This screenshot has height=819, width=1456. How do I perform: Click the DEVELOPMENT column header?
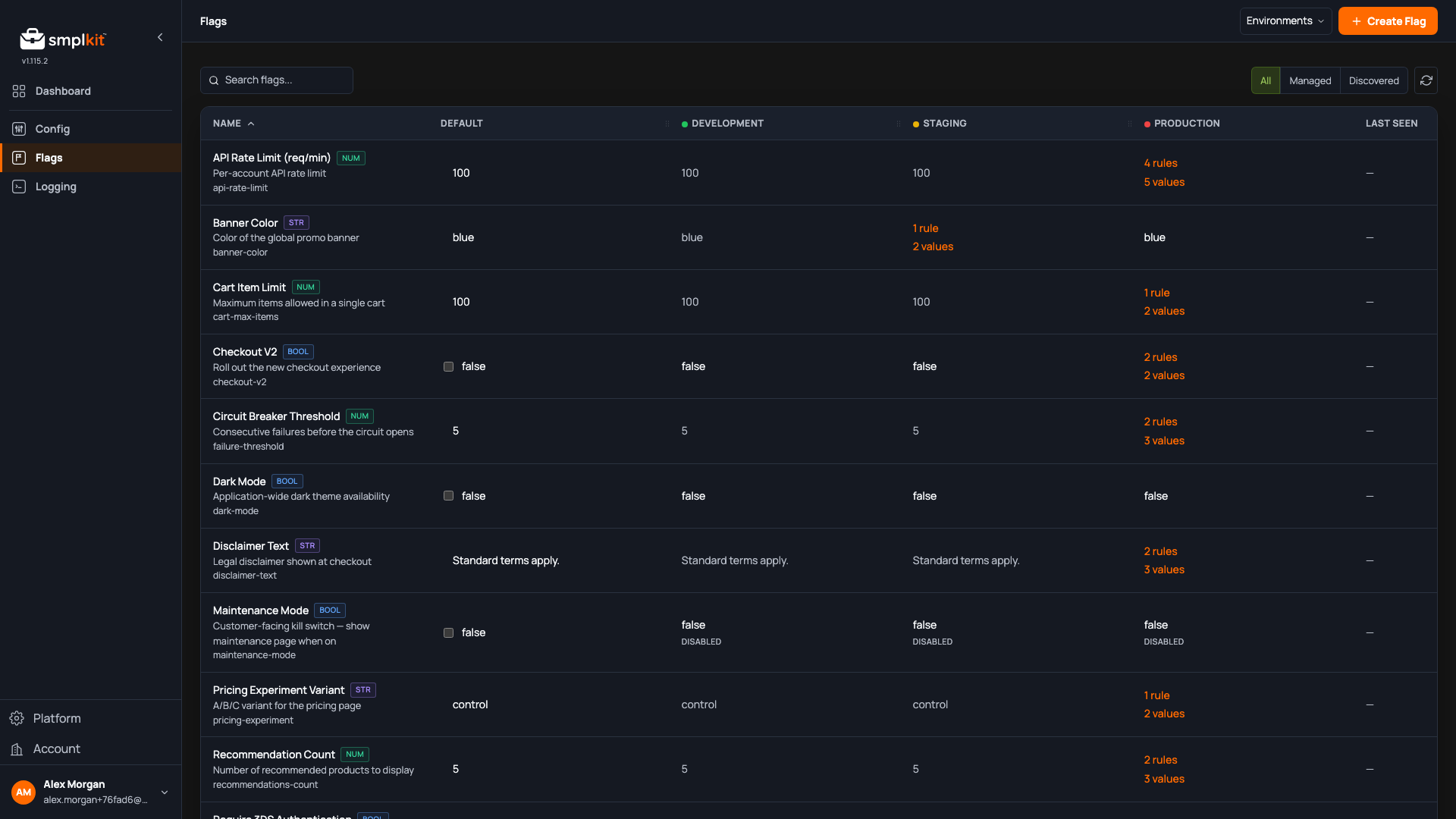click(726, 124)
